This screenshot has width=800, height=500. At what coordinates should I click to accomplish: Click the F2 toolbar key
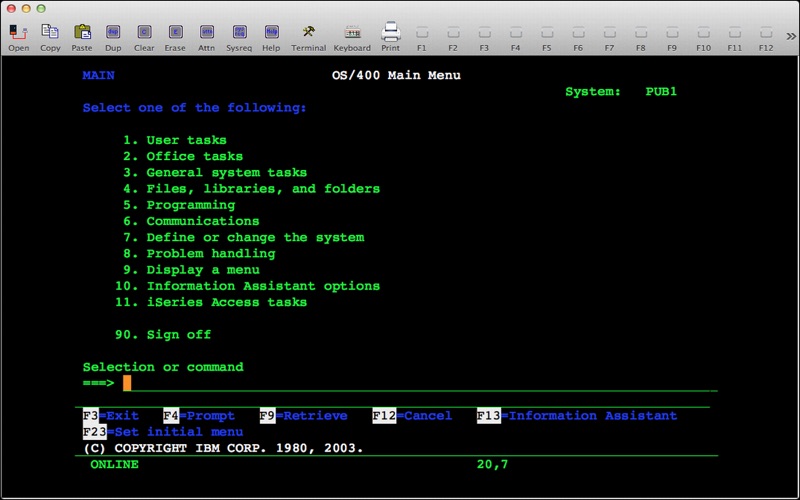point(453,37)
